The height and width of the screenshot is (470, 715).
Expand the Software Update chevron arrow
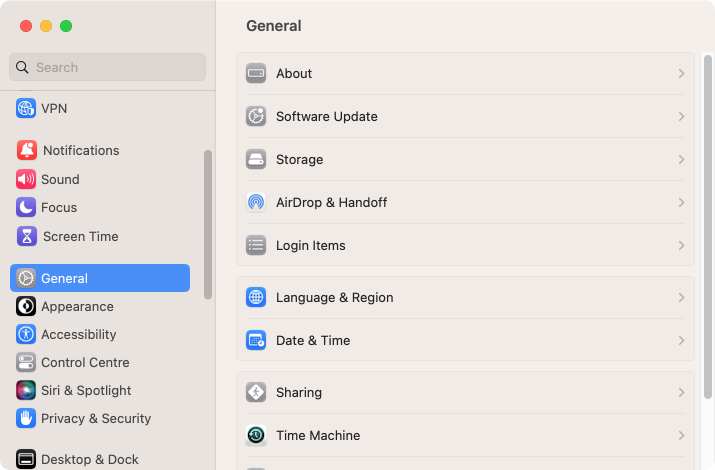tap(681, 117)
